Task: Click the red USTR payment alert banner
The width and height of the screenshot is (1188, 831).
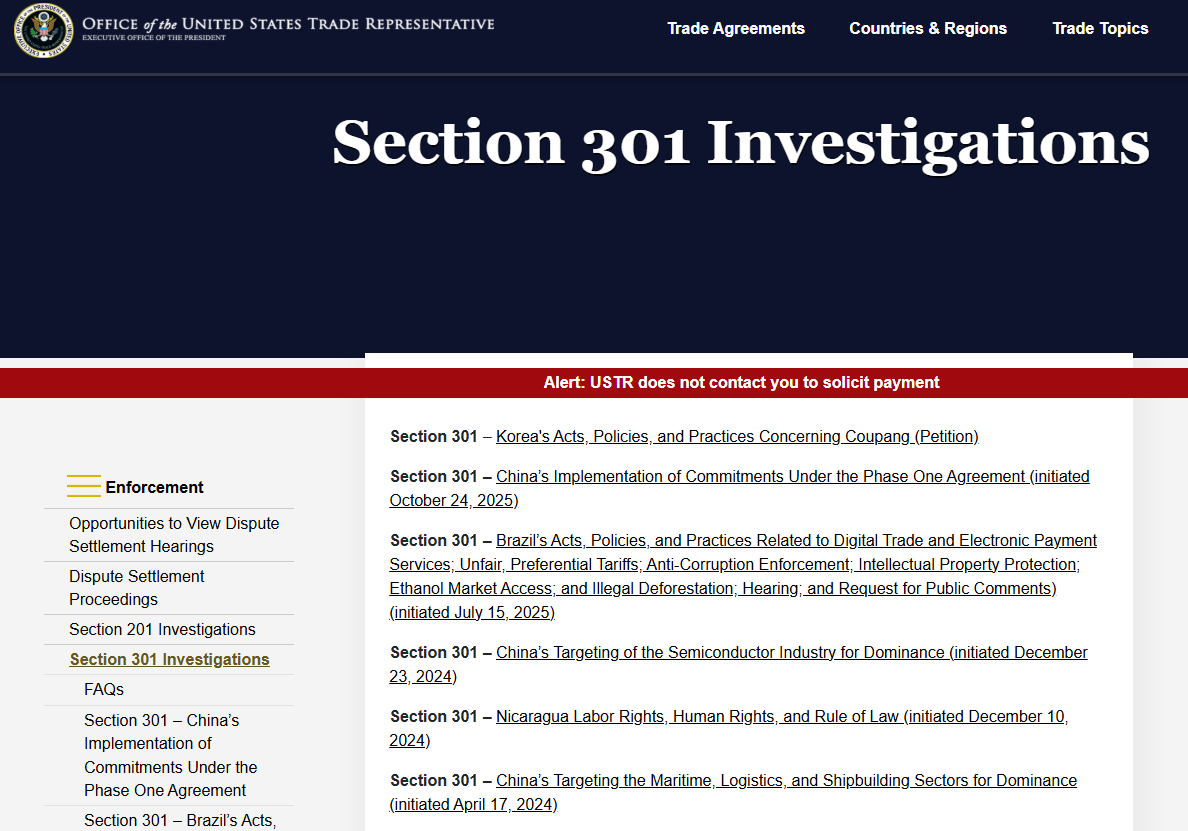Action: coord(741,382)
